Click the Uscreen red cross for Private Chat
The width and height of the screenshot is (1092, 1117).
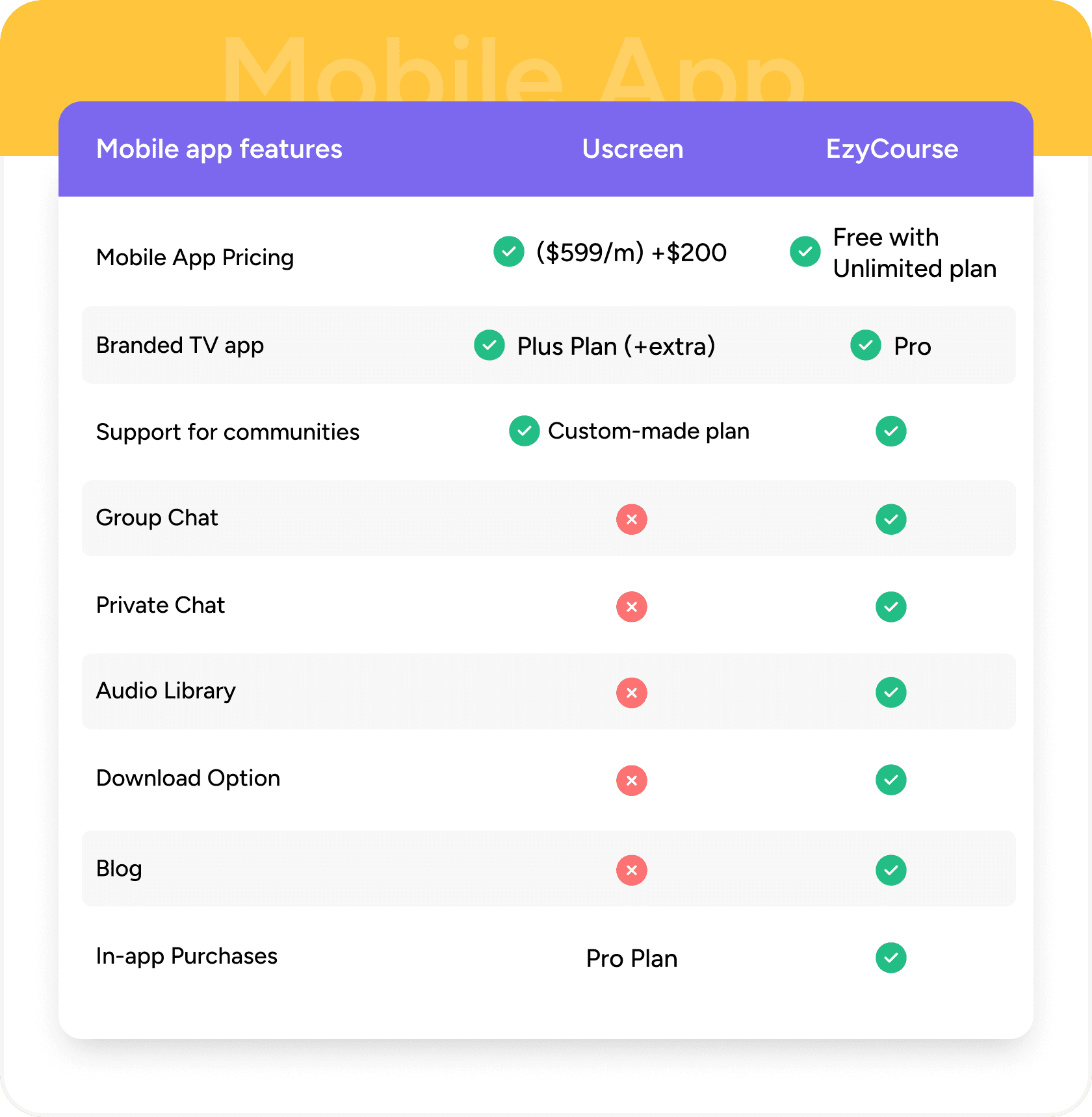click(632, 607)
